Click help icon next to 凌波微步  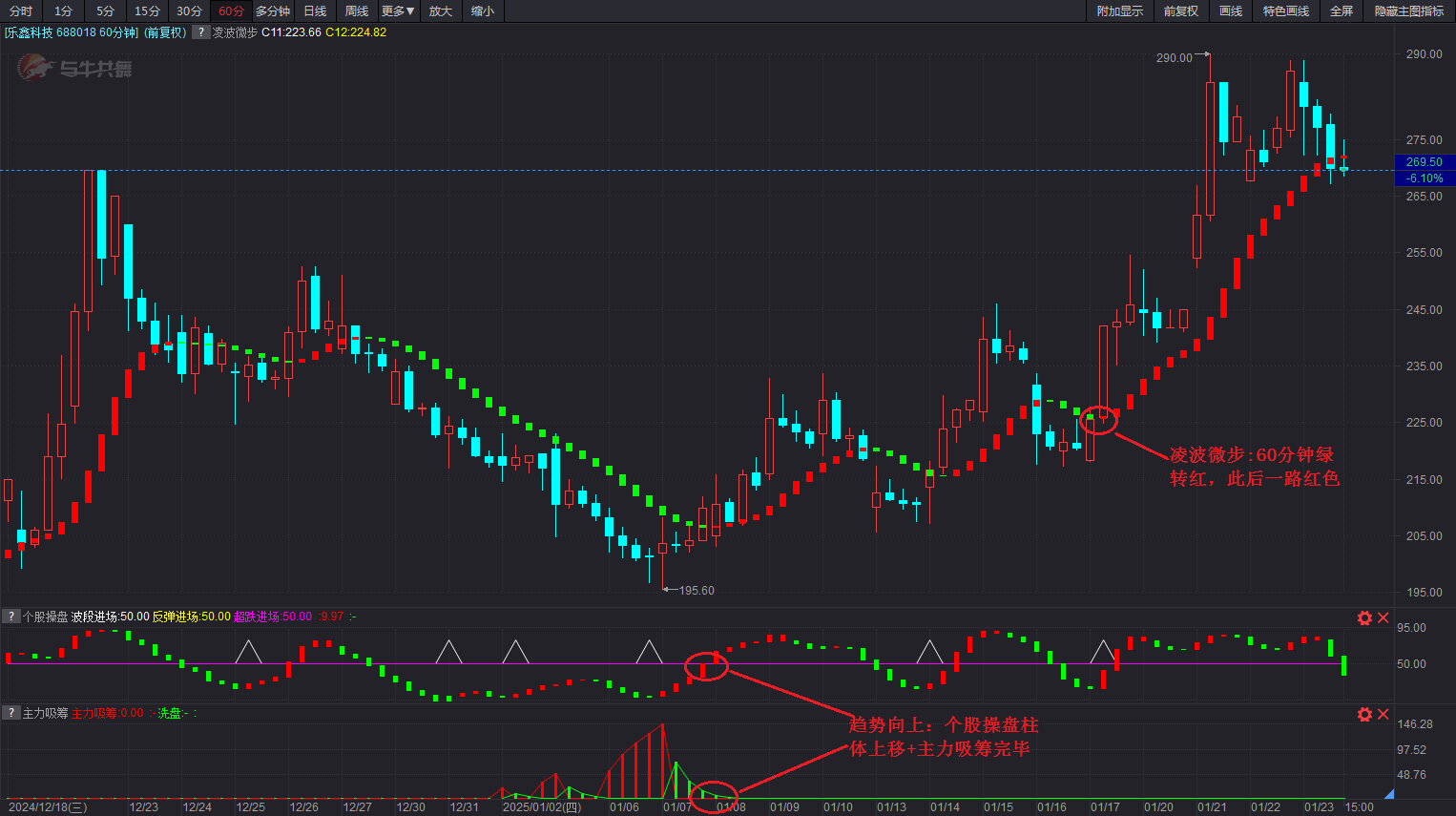tap(200, 32)
